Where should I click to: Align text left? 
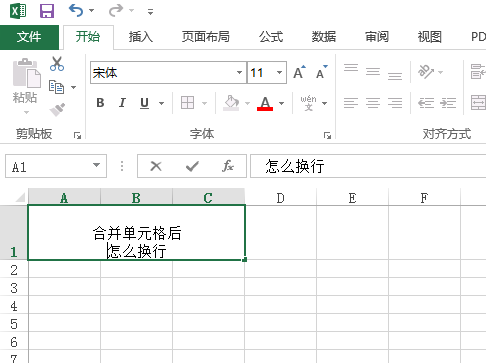(351, 103)
